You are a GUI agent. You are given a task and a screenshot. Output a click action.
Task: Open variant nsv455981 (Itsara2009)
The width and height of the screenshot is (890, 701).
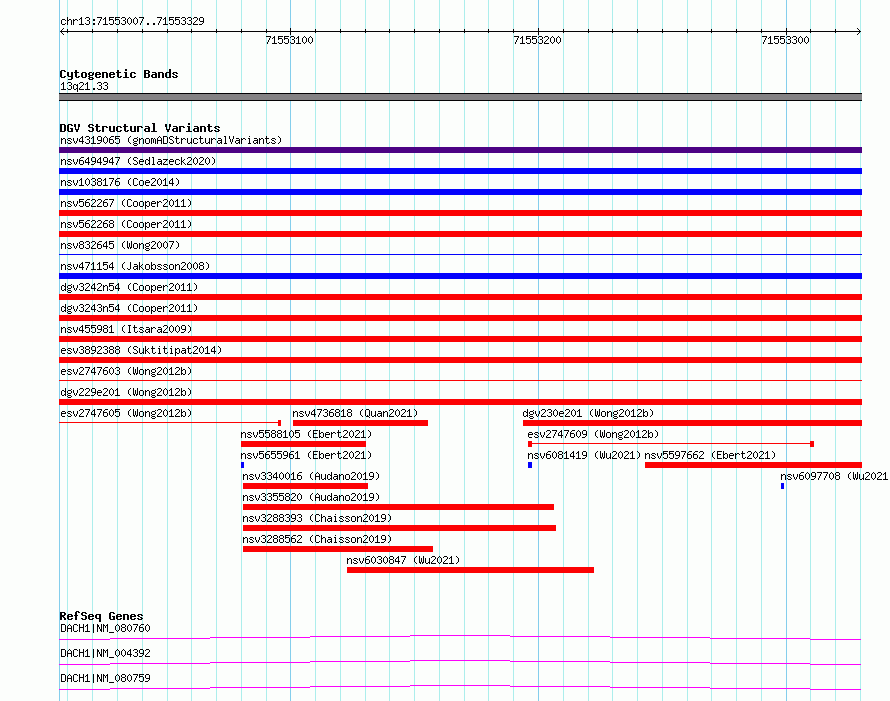(x=126, y=329)
